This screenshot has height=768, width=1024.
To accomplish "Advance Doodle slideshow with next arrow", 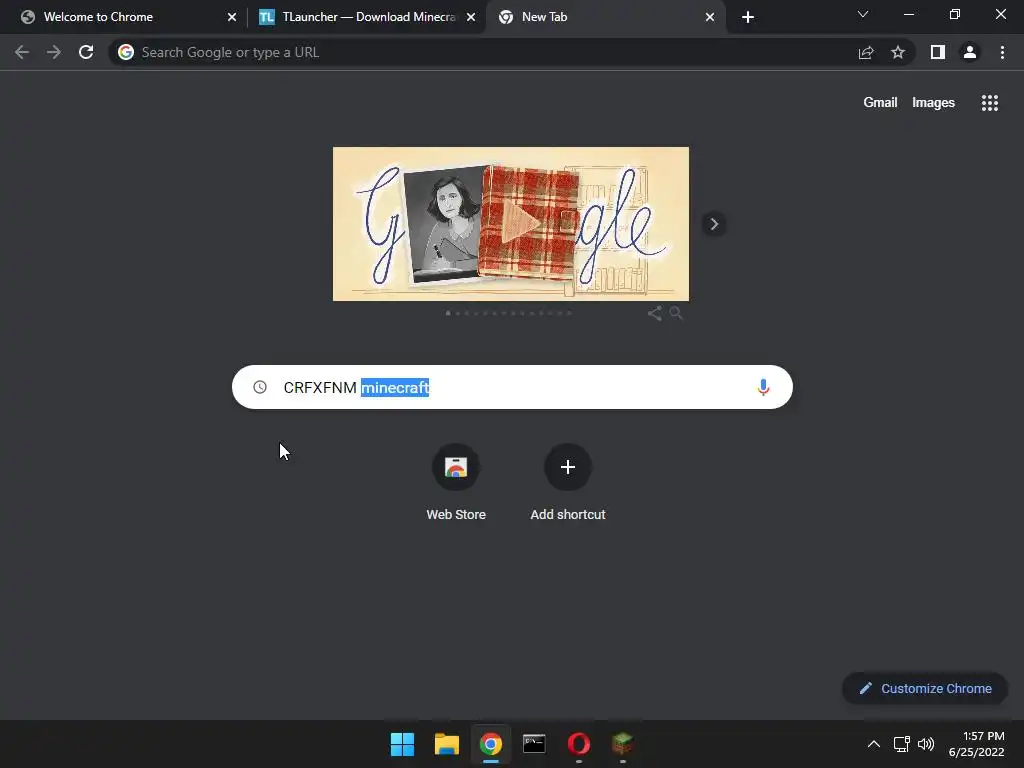I will pyautogui.click(x=714, y=224).
